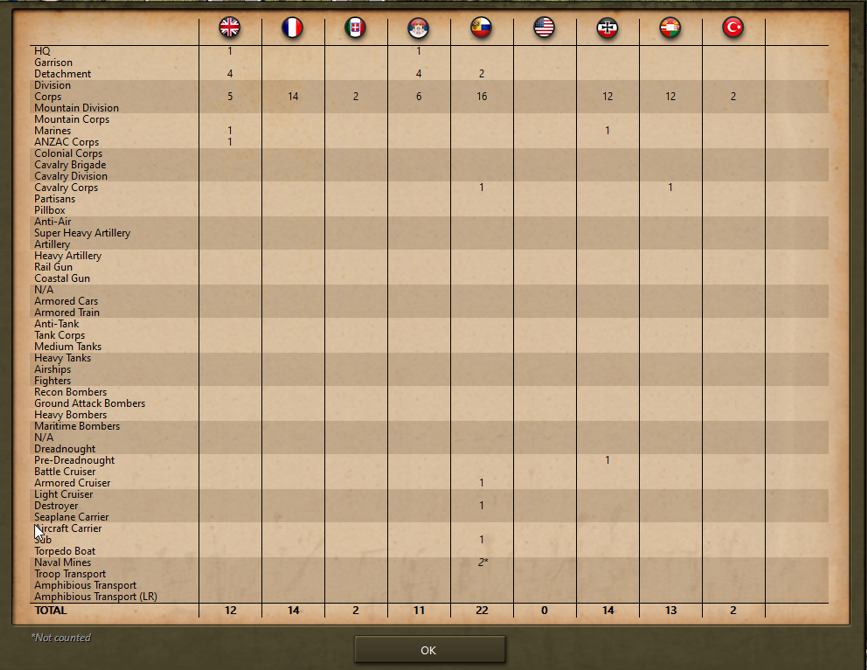Viewport: 867px width, 670px height.
Task: Click the UK total value 12
Action: tap(230, 610)
